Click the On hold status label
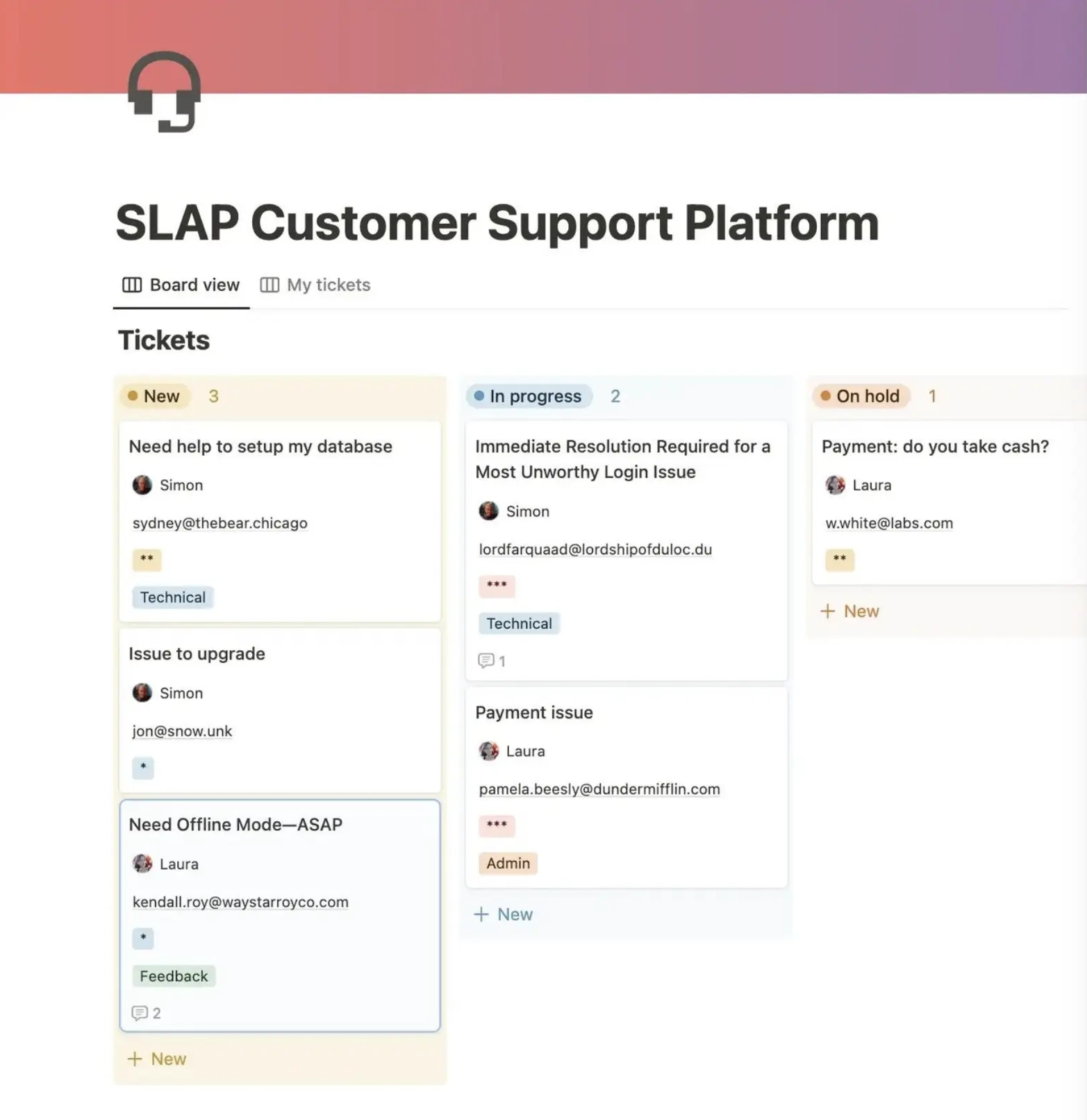Viewport: 1087px width, 1120px height. pos(861,396)
